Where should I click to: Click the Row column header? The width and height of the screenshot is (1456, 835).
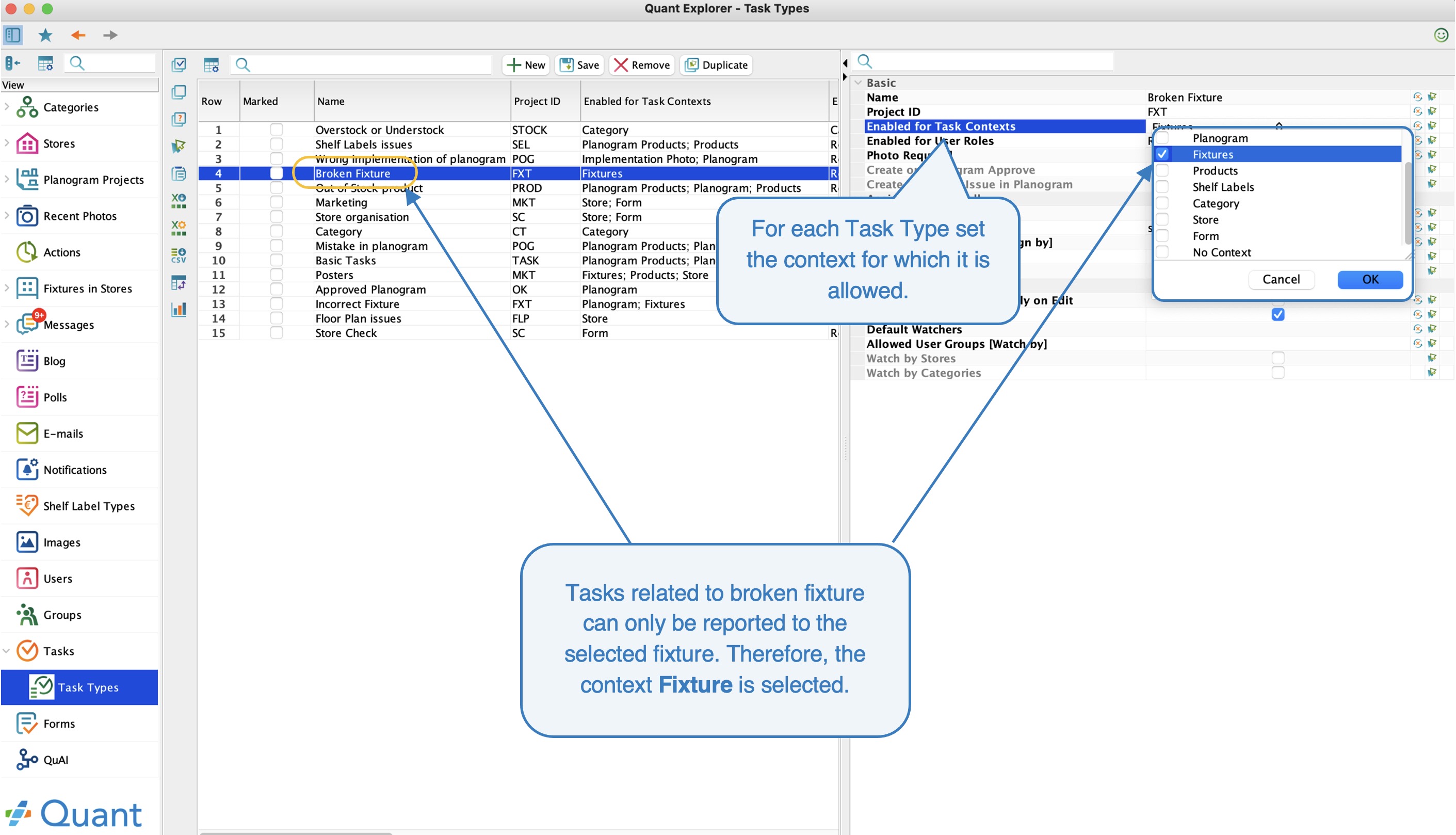click(219, 101)
